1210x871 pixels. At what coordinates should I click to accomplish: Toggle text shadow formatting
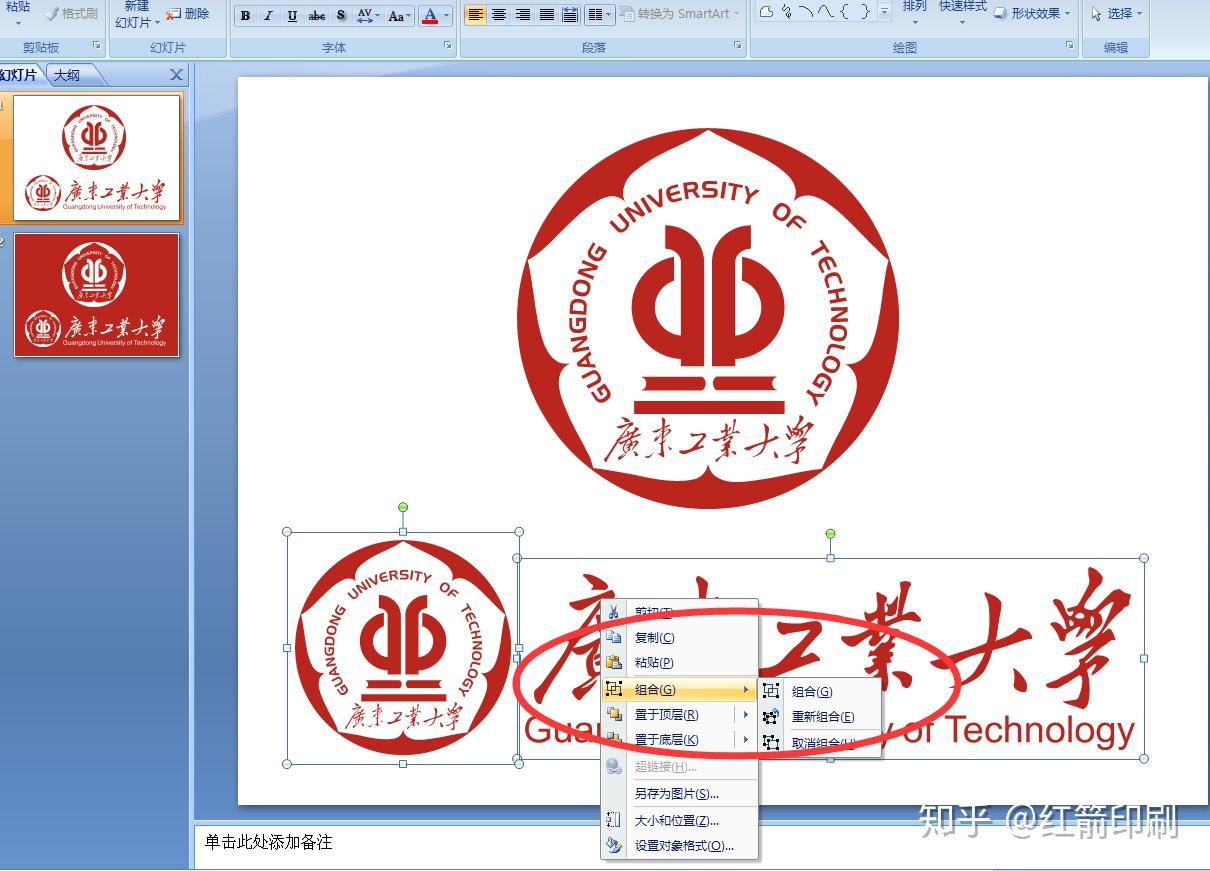pos(341,15)
